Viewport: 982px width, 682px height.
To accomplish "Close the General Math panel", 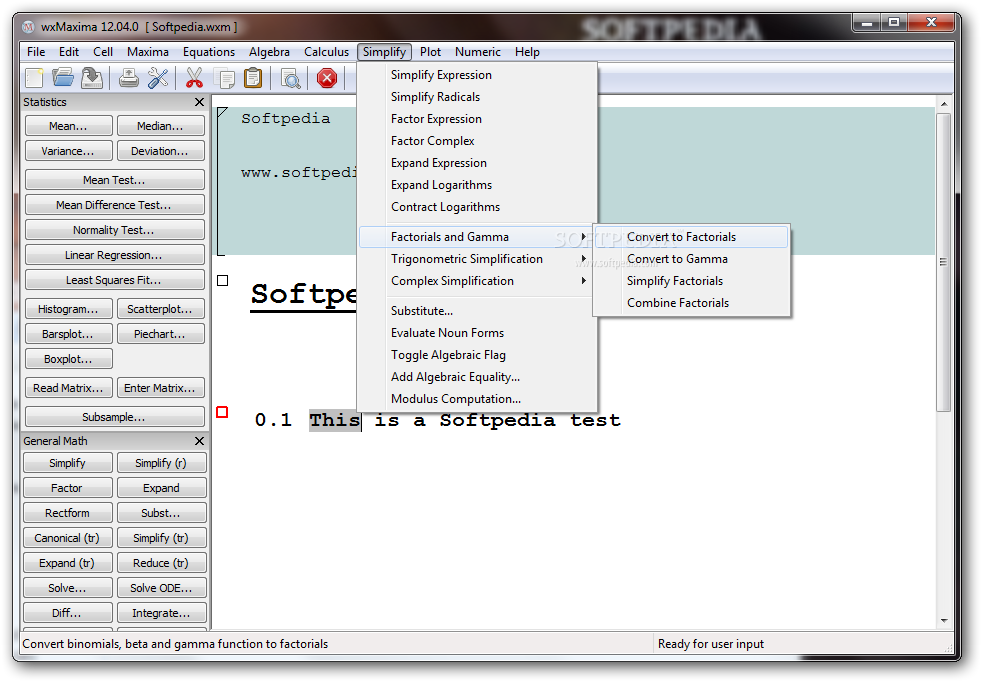I will (x=199, y=441).
